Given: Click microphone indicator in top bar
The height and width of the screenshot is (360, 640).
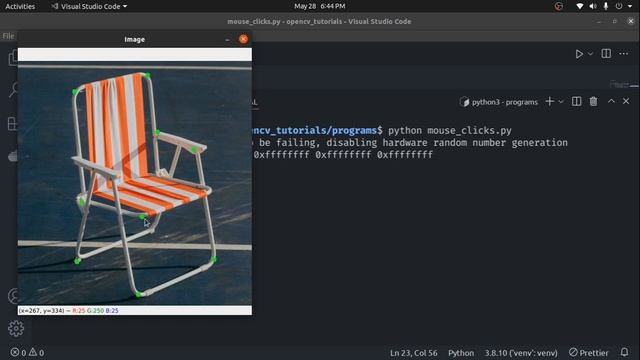Looking at the screenshot, I should pos(606,6).
